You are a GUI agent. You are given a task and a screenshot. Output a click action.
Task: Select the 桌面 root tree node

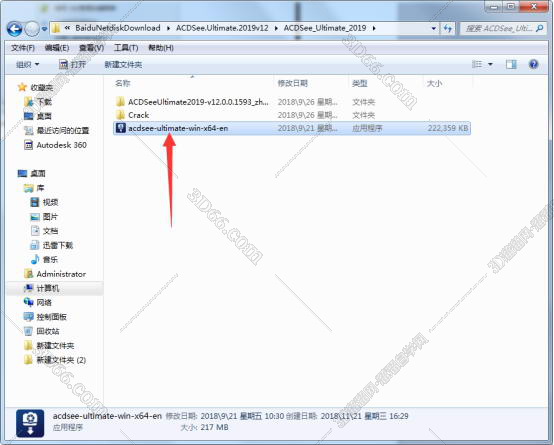coord(38,174)
